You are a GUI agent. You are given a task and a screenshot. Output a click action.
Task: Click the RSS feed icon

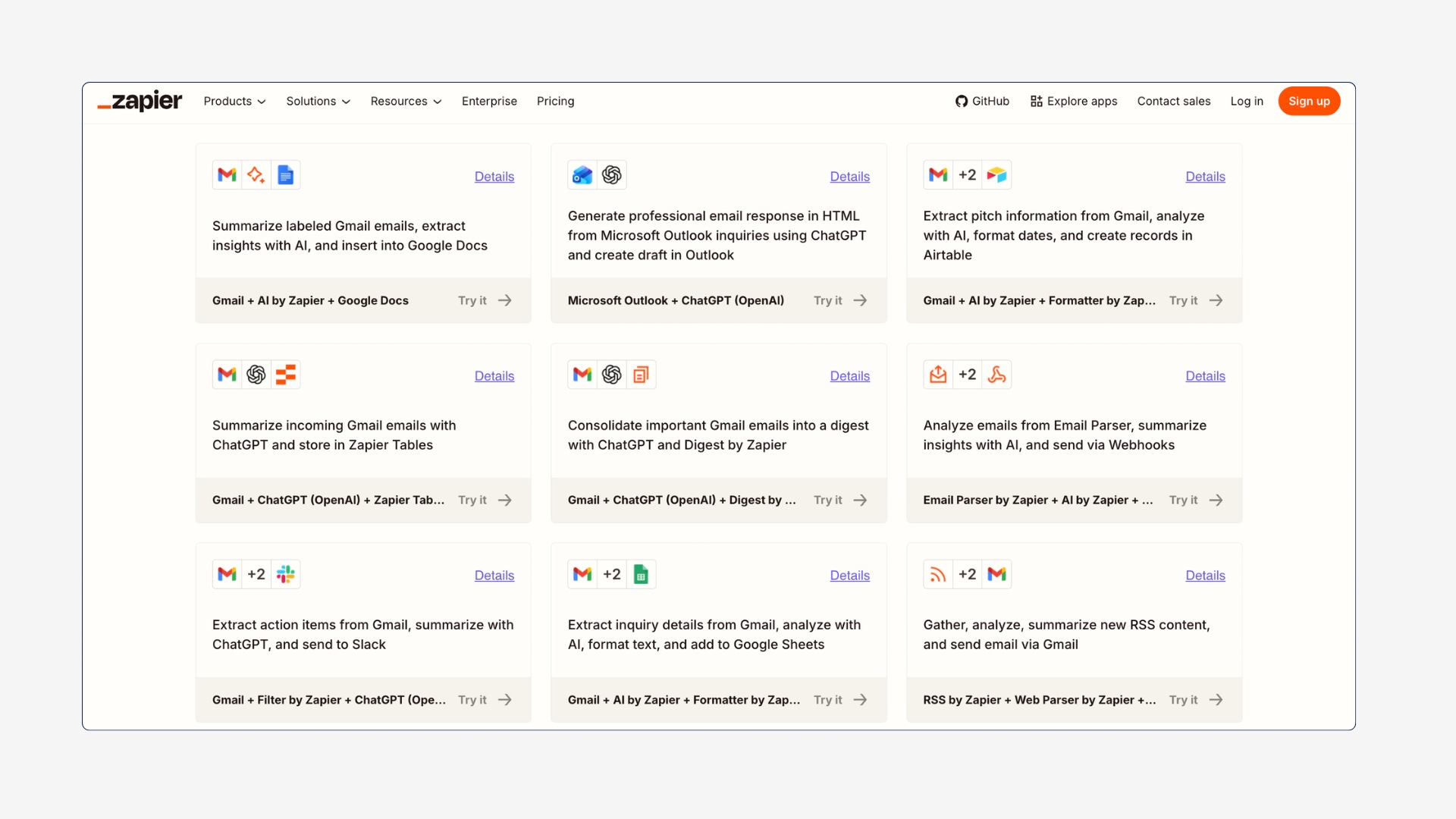(x=938, y=574)
